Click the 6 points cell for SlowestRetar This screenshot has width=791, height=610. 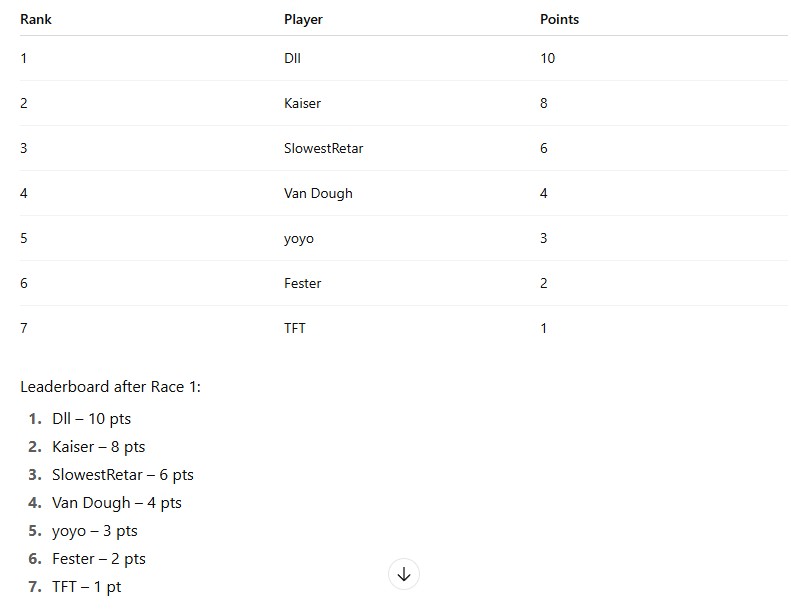click(543, 148)
